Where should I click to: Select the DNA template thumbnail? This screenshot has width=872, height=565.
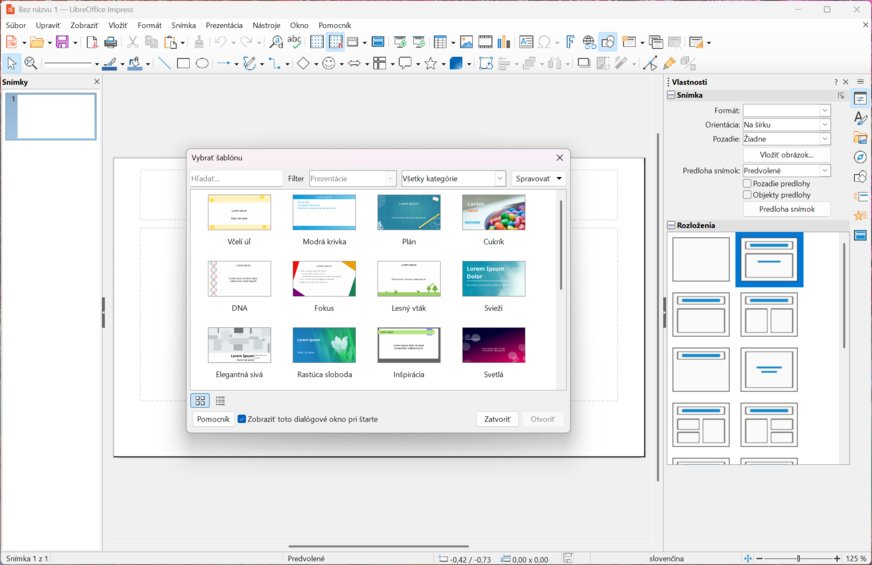click(239, 279)
